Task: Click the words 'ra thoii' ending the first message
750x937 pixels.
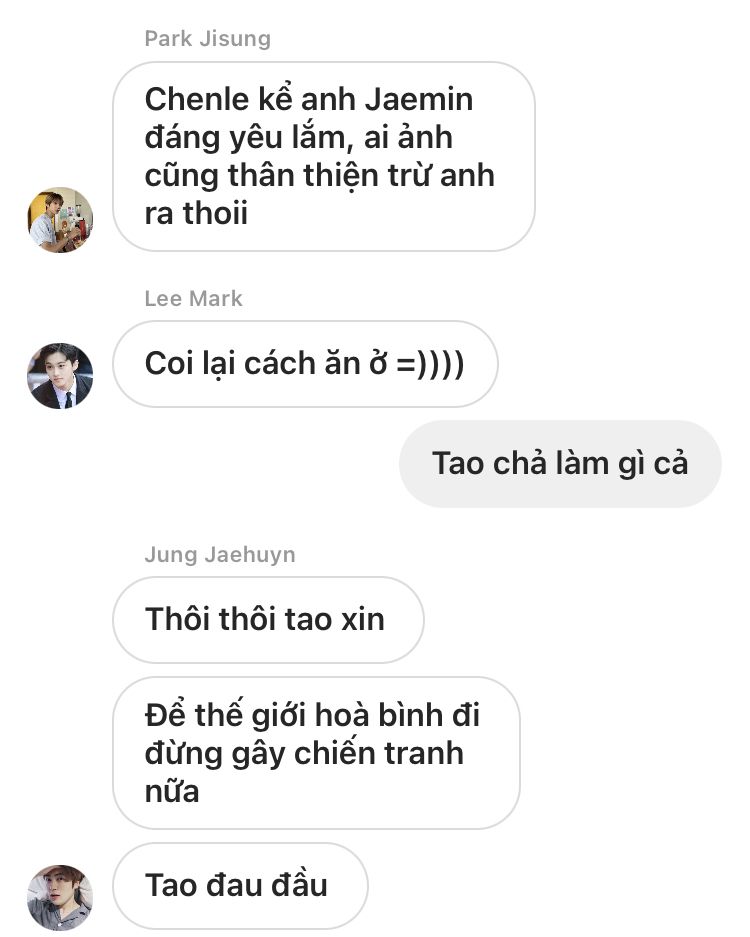Action: [x=196, y=213]
